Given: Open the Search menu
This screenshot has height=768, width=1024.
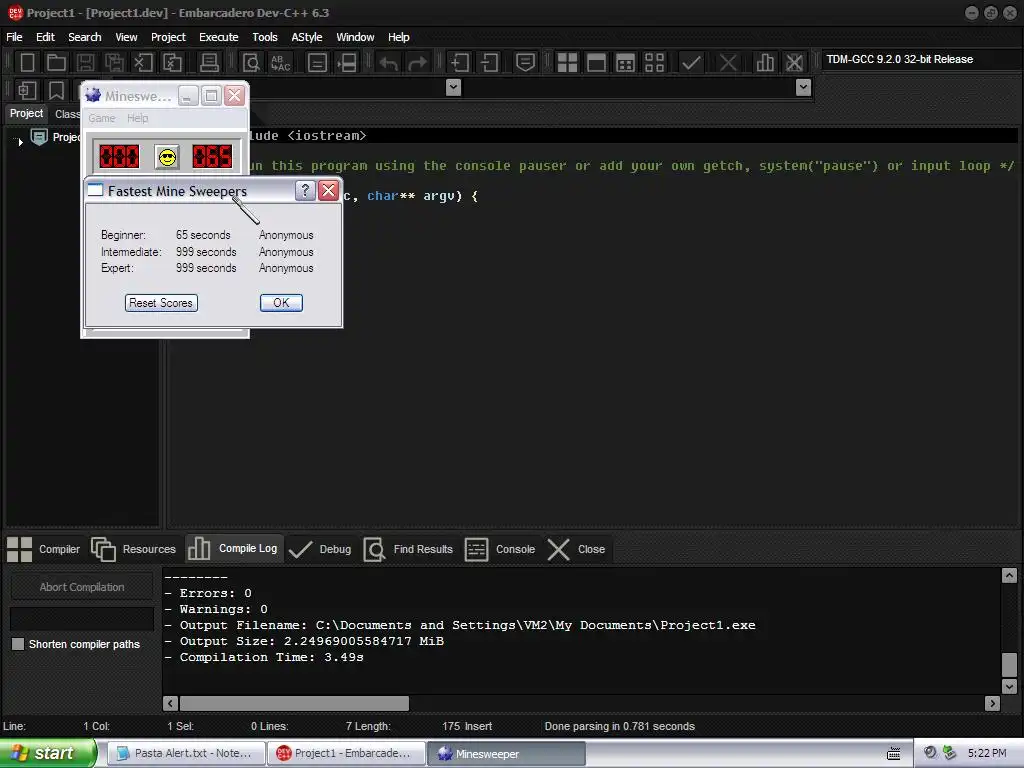Looking at the screenshot, I should (85, 37).
